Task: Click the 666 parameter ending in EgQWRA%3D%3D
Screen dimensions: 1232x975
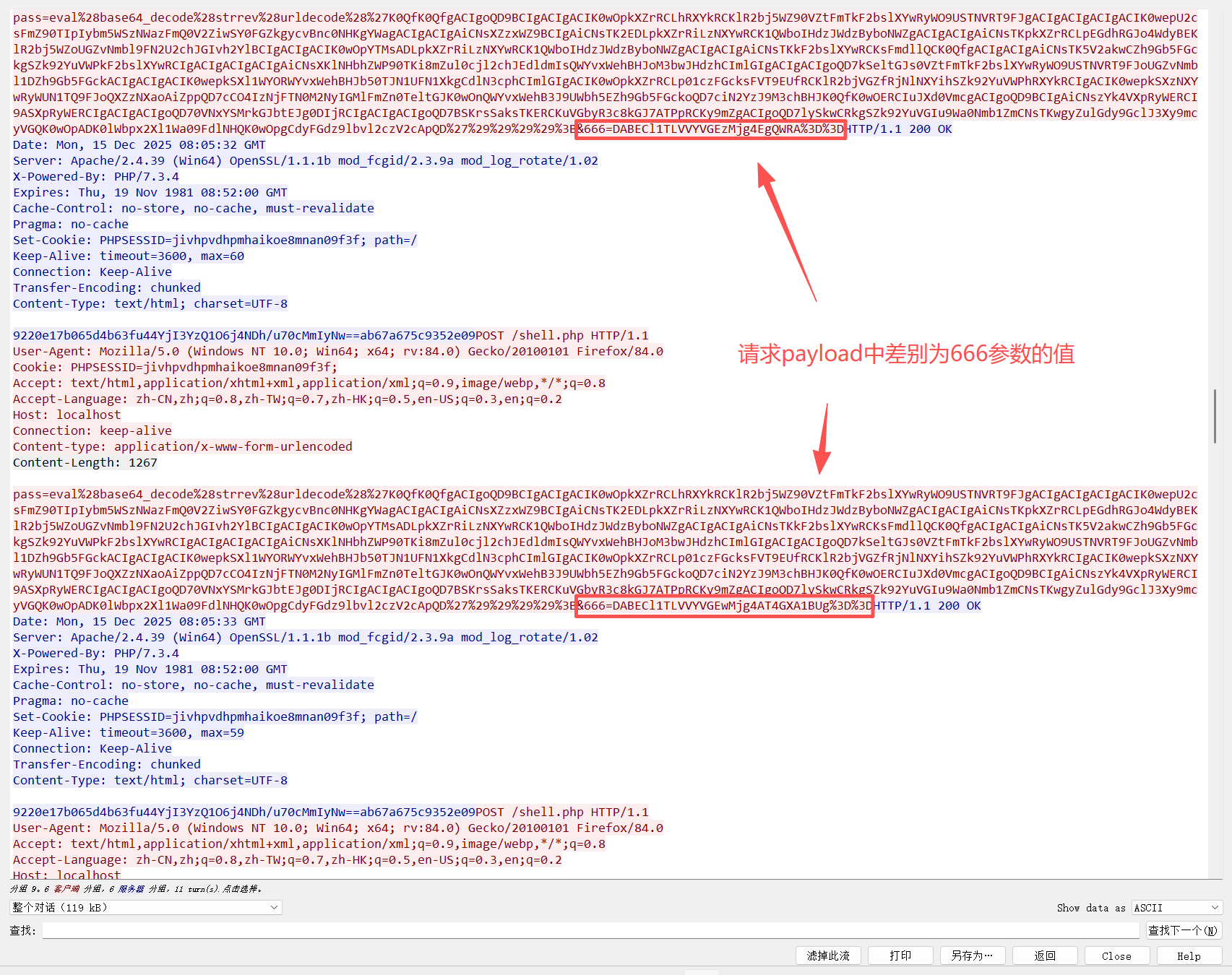Action: click(x=710, y=129)
